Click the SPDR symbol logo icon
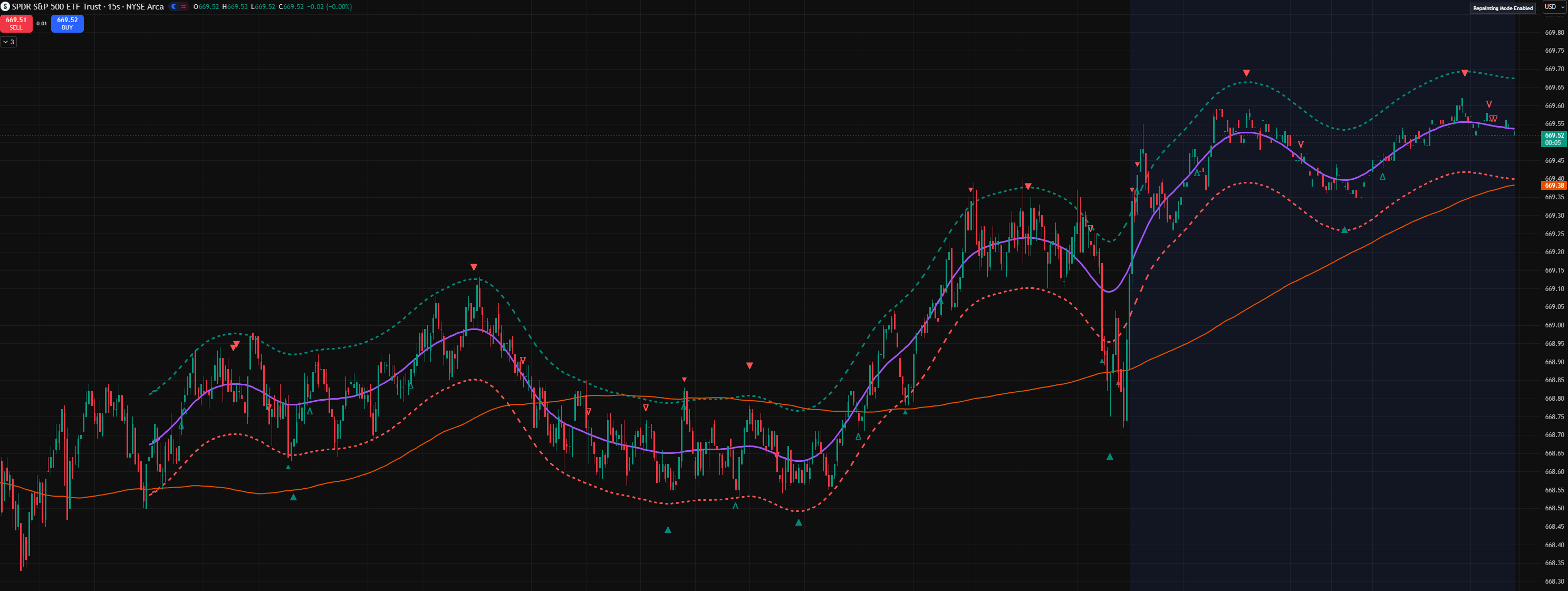1568x591 pixels. click(x=5, y=7)
